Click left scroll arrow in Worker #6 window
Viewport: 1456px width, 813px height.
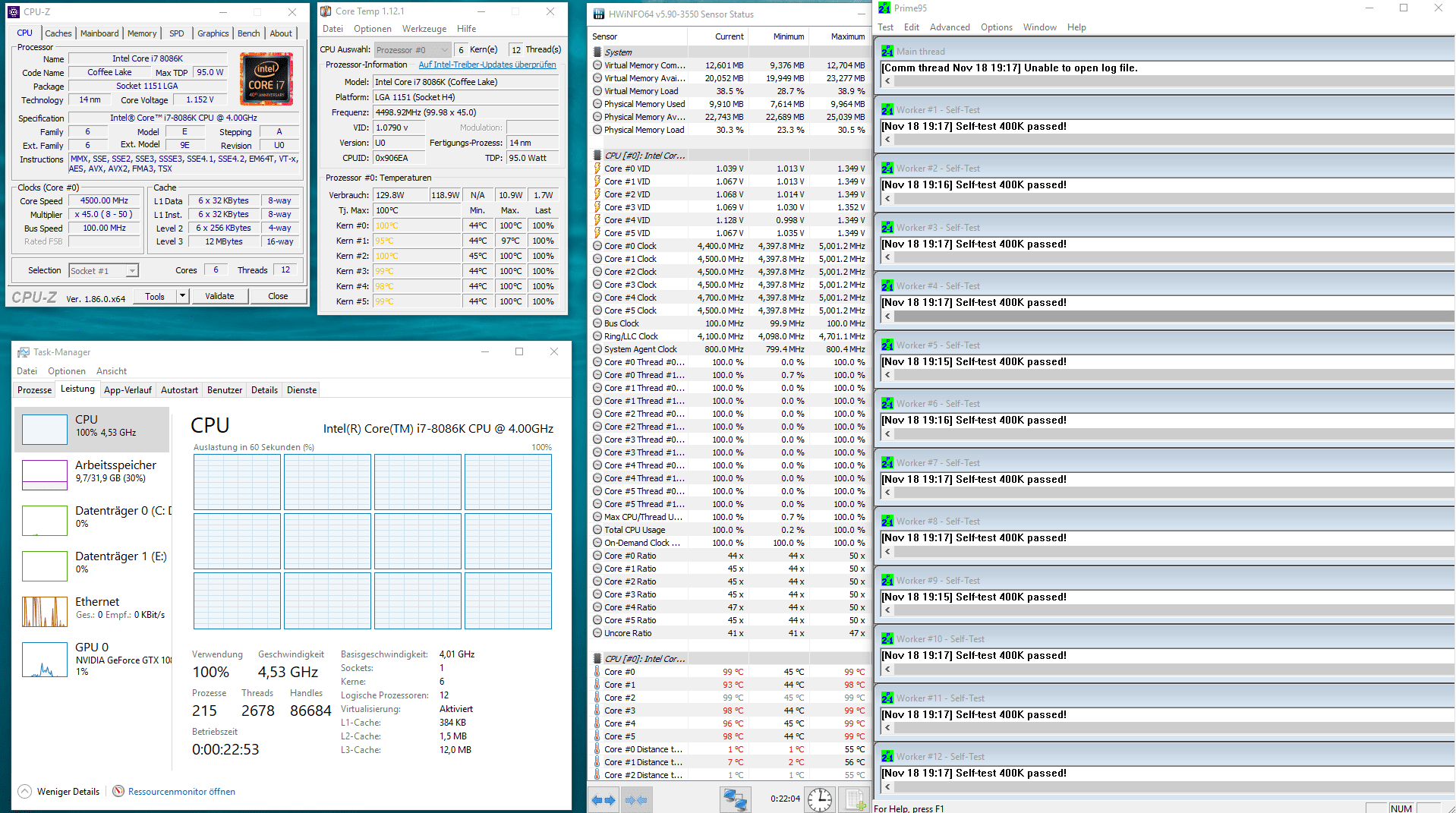tap(887, 433)
